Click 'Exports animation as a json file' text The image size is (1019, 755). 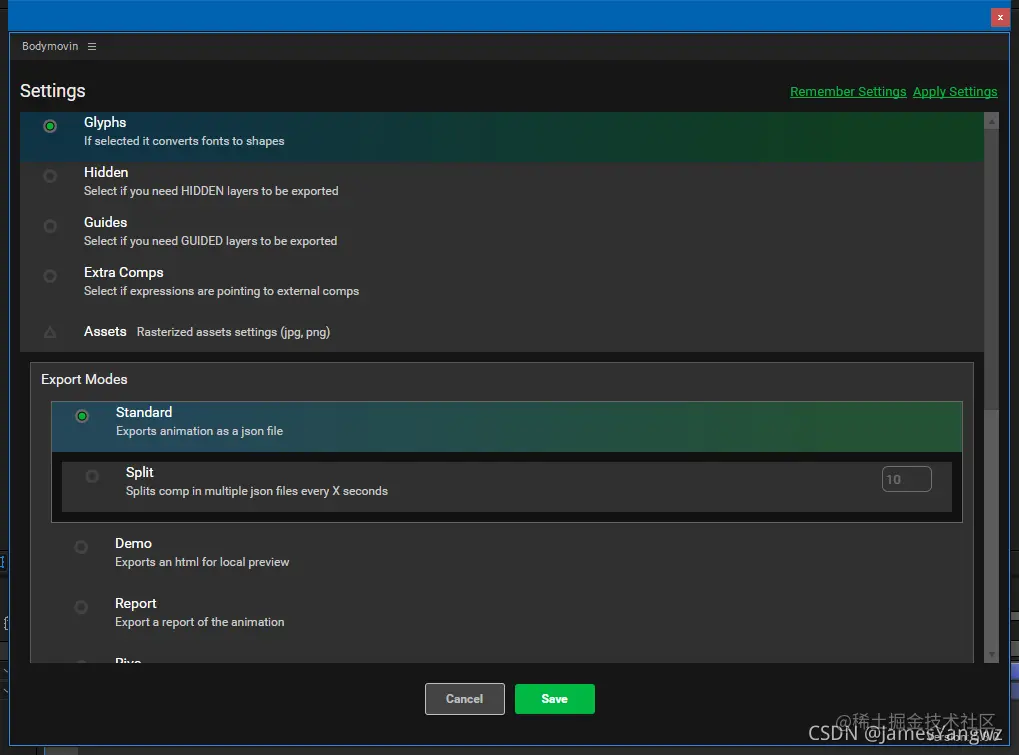200,431
